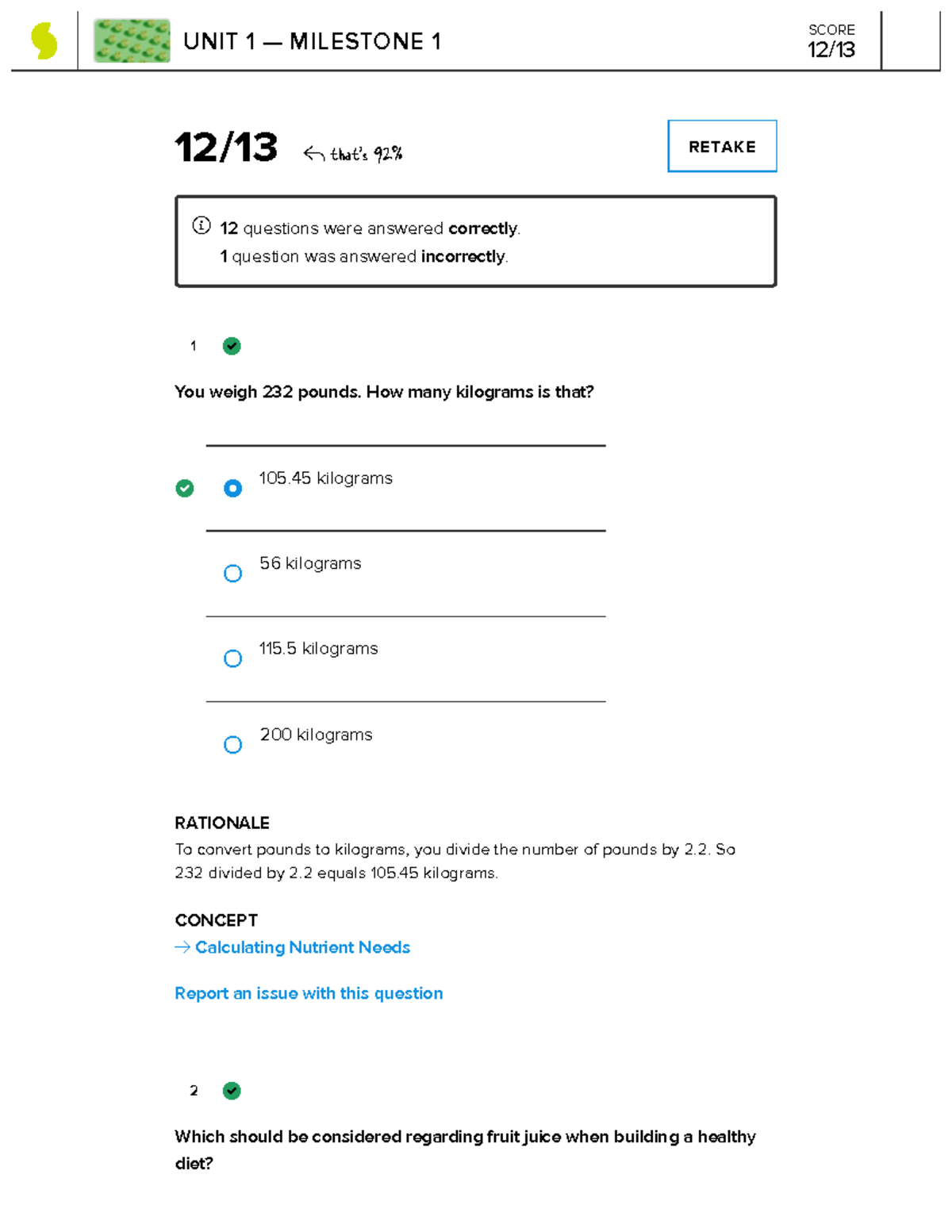Click the SCORE 12/13 indicator
The image size is (952, 1232).
[x=831, y=40]
